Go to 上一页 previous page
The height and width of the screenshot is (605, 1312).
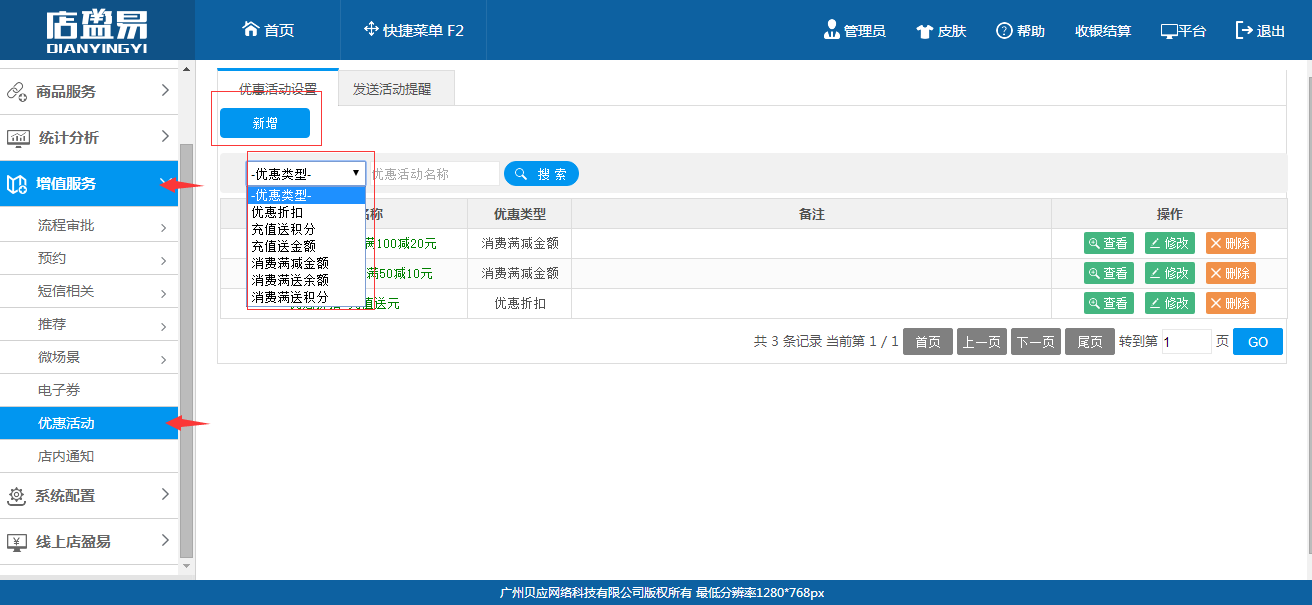click(982, 342)
